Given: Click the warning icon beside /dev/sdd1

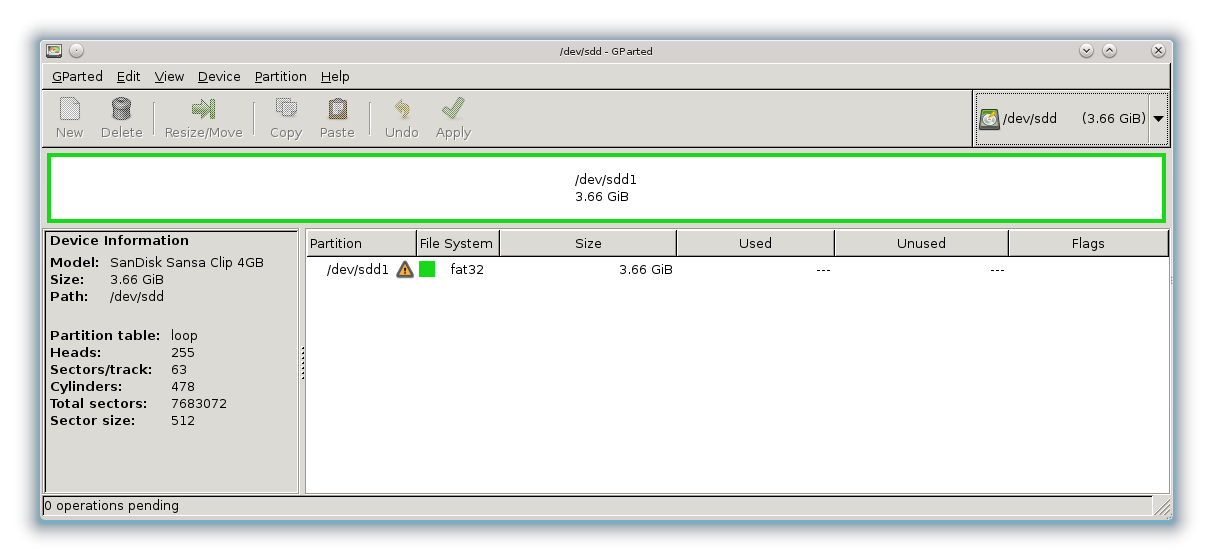Looking at the screenshot, I should coord(404,269).
